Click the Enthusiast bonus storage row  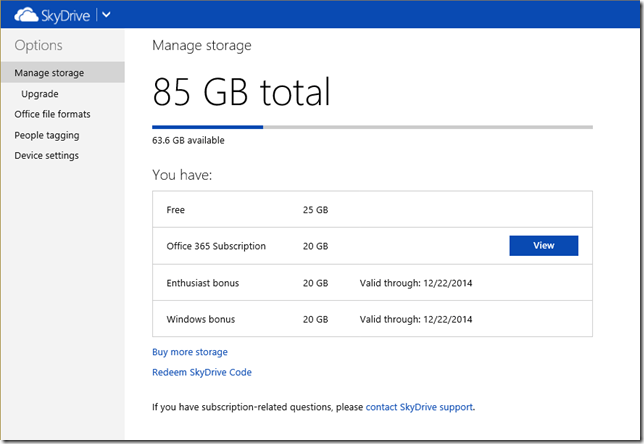372,283
